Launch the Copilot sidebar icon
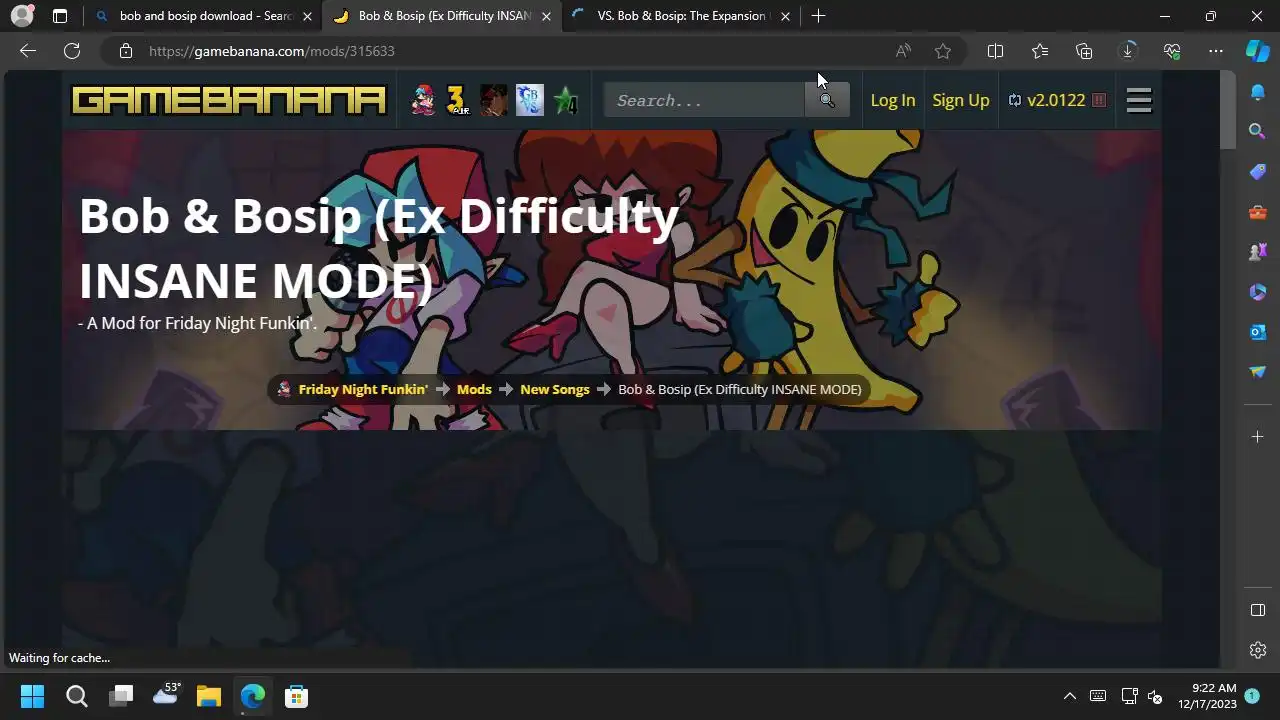Viewport: 1280px width, 720px height. pyautogui.click(x=1258, y=51)
